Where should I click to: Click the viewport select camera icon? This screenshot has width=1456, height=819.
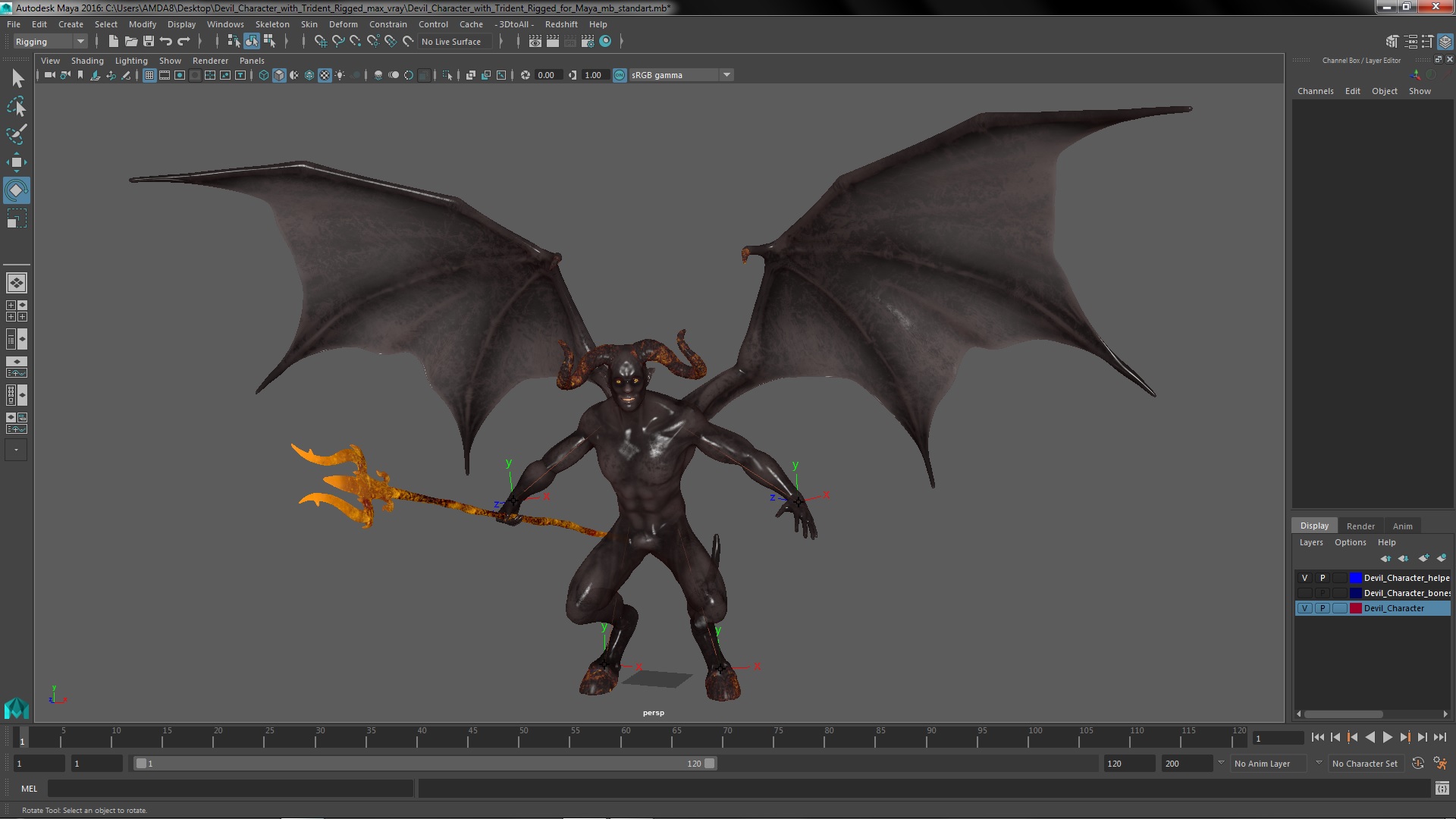click(50, 75)
